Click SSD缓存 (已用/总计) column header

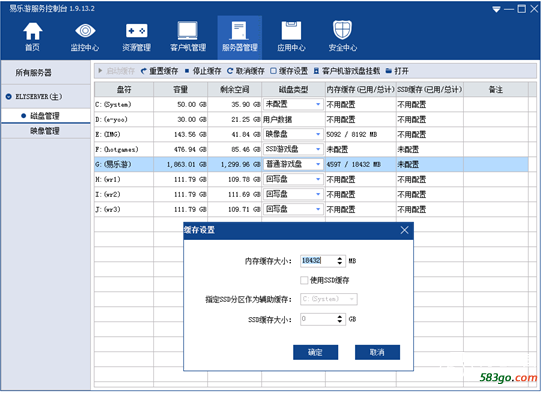tap(429, 90)
